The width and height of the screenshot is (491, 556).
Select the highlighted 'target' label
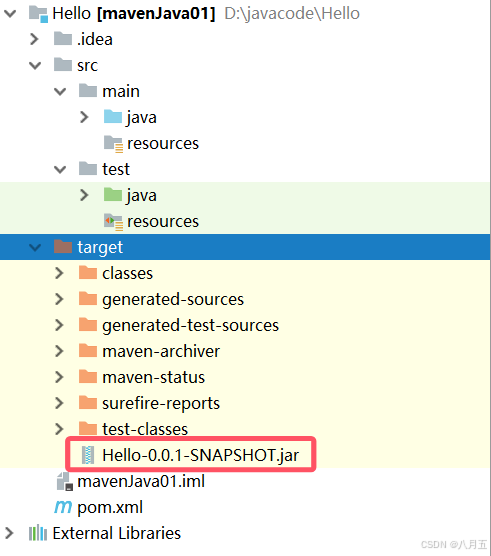click(x=100, y=248)
